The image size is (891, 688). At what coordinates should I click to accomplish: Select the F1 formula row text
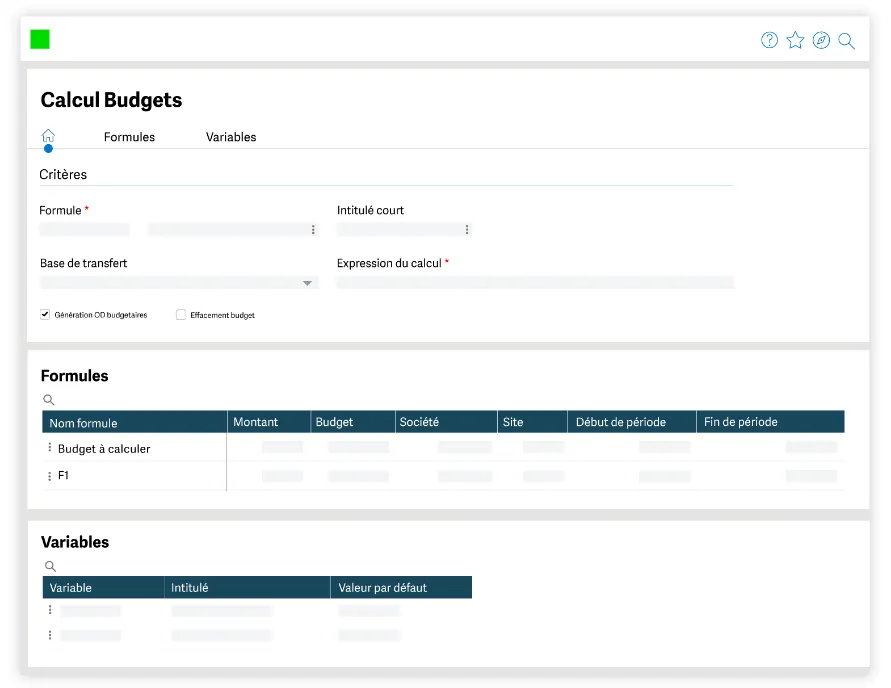pos(63,475)
